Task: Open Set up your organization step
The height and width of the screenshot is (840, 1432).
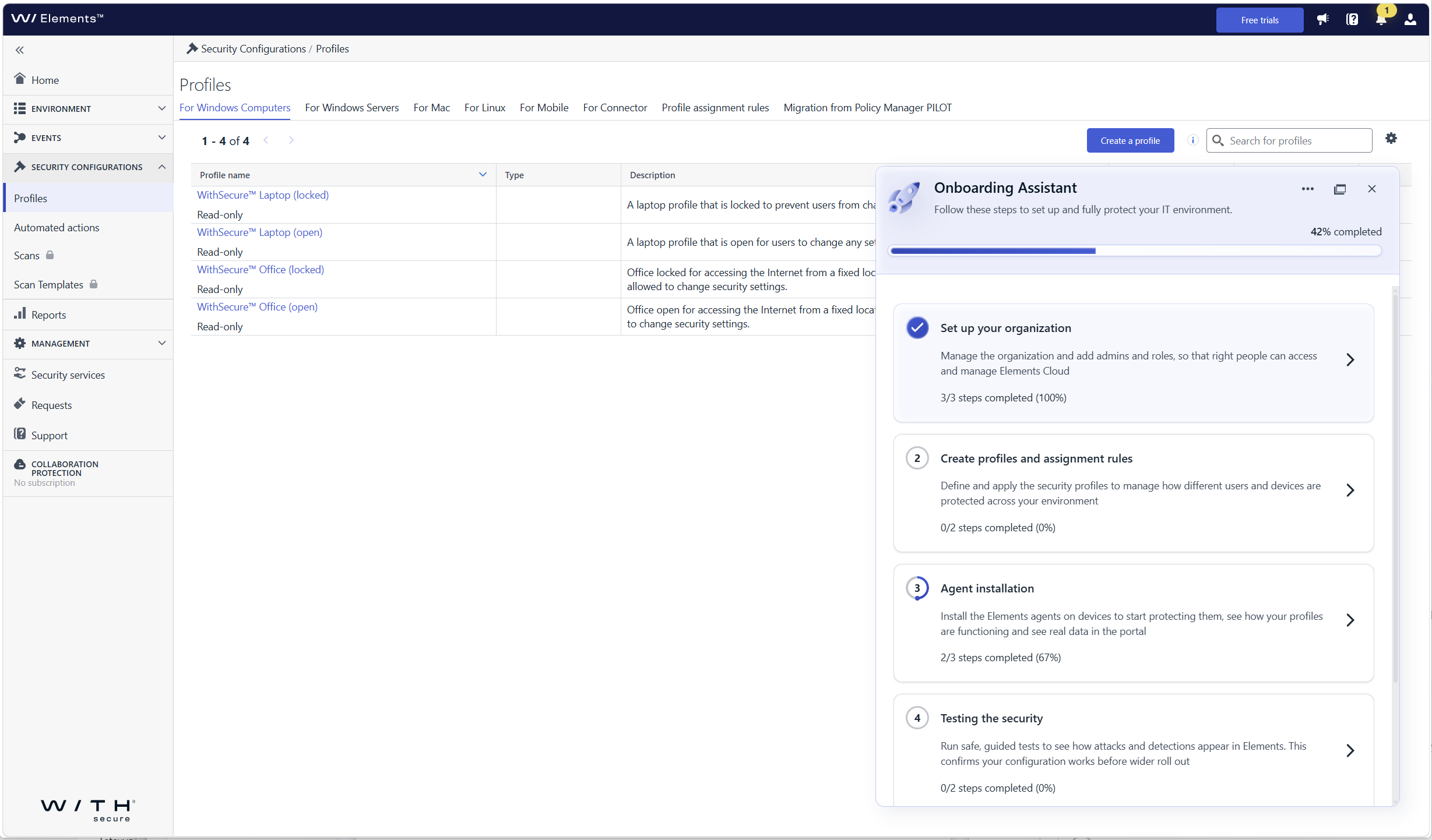Action: 1133,362
